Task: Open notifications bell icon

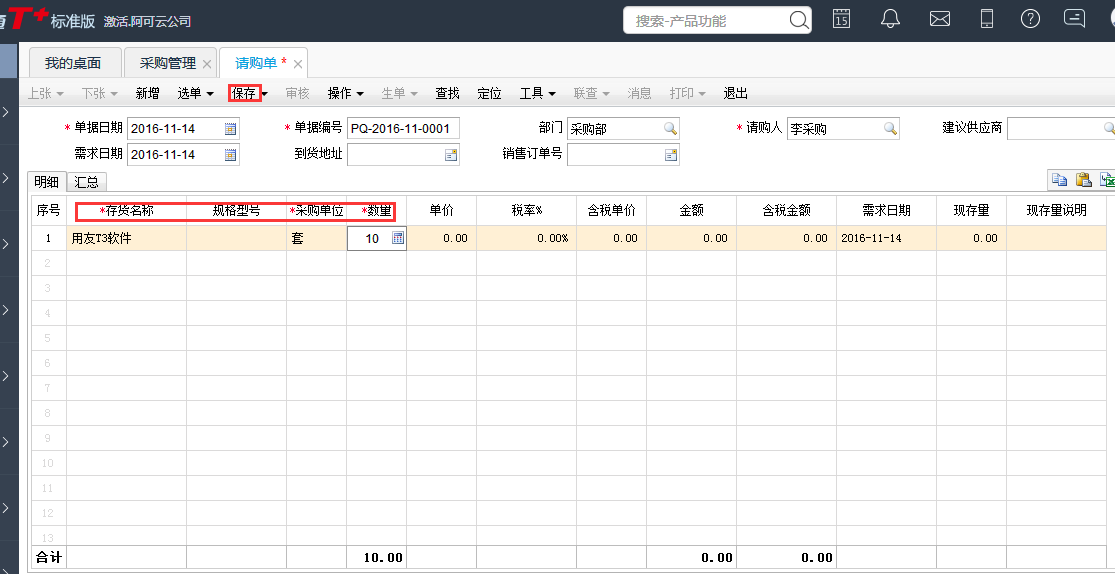Action: pos(890,19)
